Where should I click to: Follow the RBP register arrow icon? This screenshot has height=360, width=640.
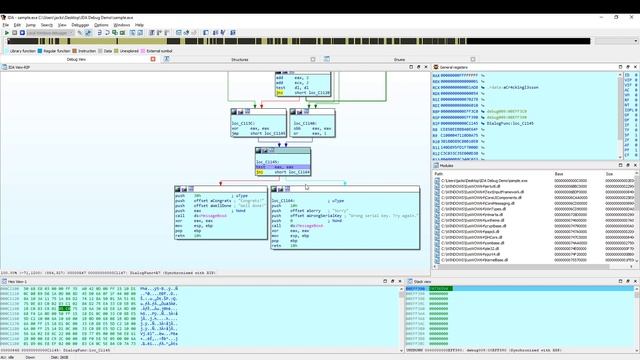coord(482,111)
